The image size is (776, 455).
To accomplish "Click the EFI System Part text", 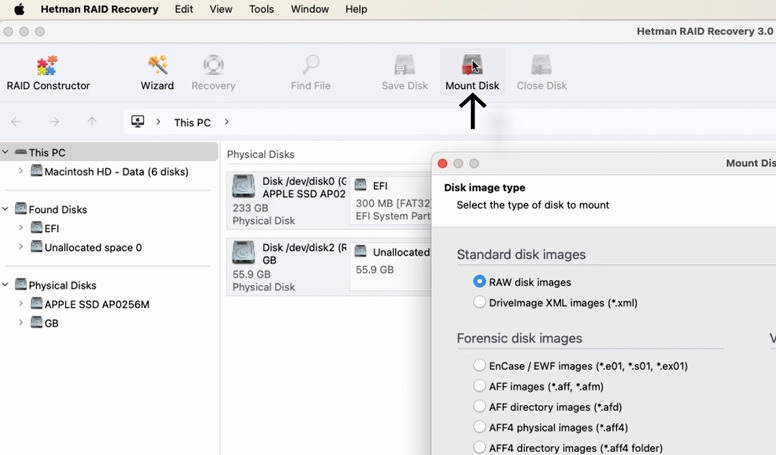I will coord(393,216).
